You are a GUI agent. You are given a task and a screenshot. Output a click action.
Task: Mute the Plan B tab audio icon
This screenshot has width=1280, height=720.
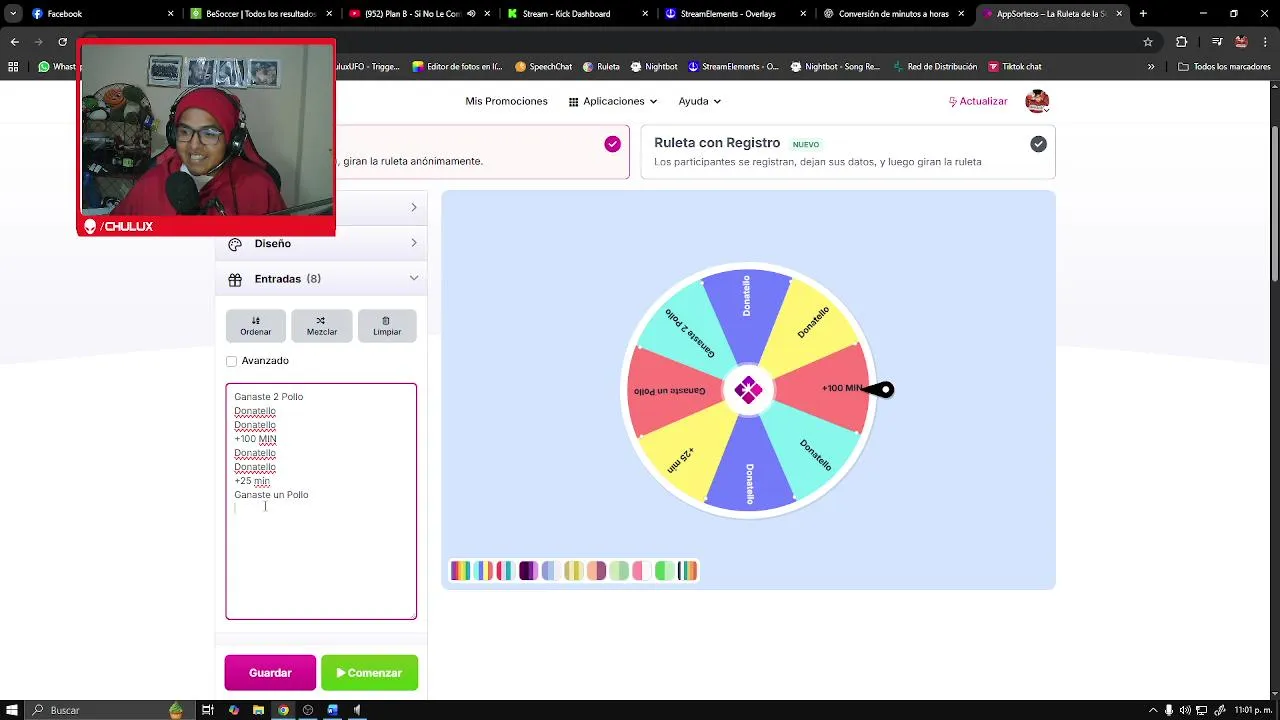pyautogui.click(x=471, y=14)
